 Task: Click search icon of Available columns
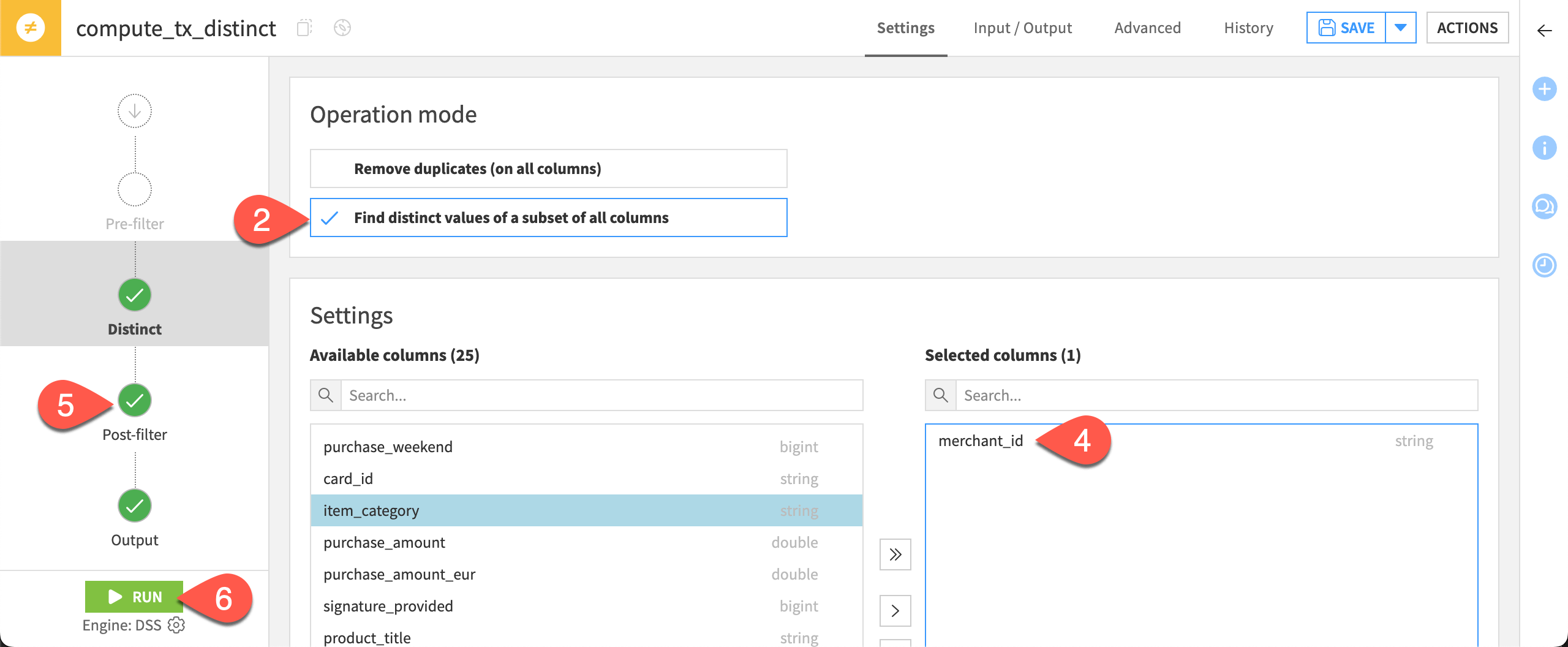[x=326, y=395]
